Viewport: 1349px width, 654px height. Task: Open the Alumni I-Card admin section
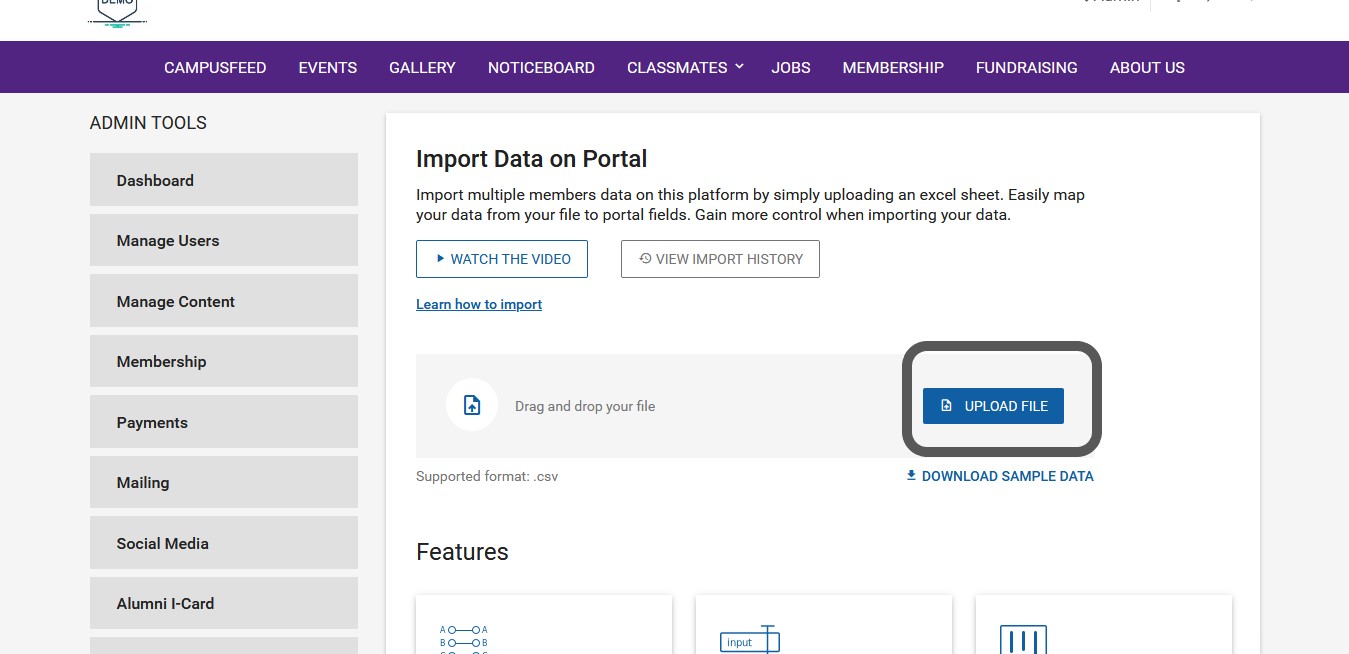224,603
